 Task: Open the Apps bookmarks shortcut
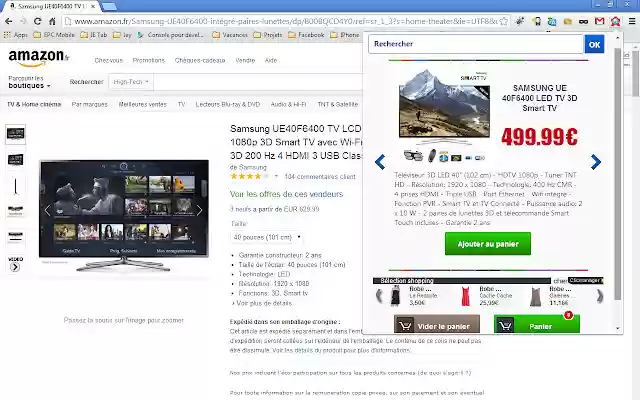pyautogui.click(x=16, y=35)
